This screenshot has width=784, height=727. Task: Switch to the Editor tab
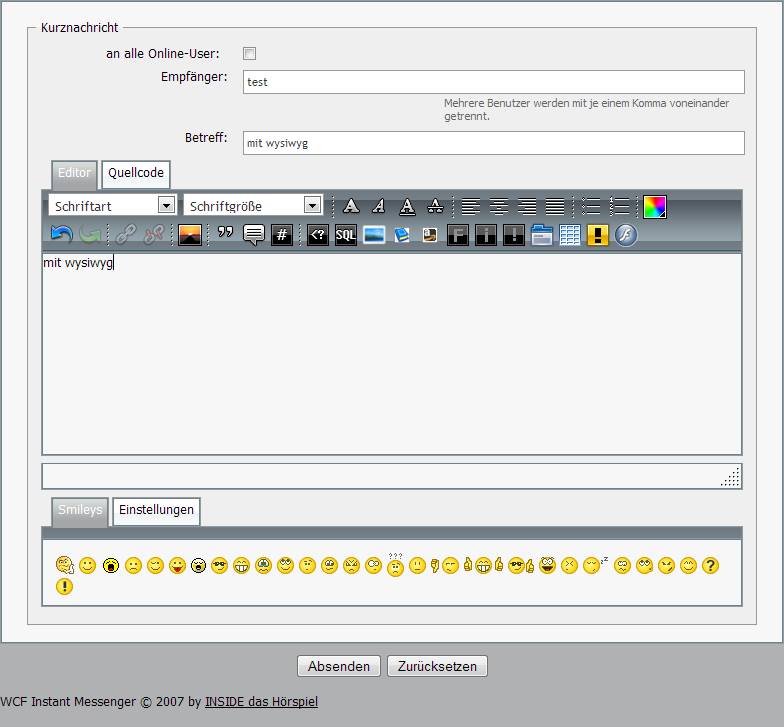[74, 174]
